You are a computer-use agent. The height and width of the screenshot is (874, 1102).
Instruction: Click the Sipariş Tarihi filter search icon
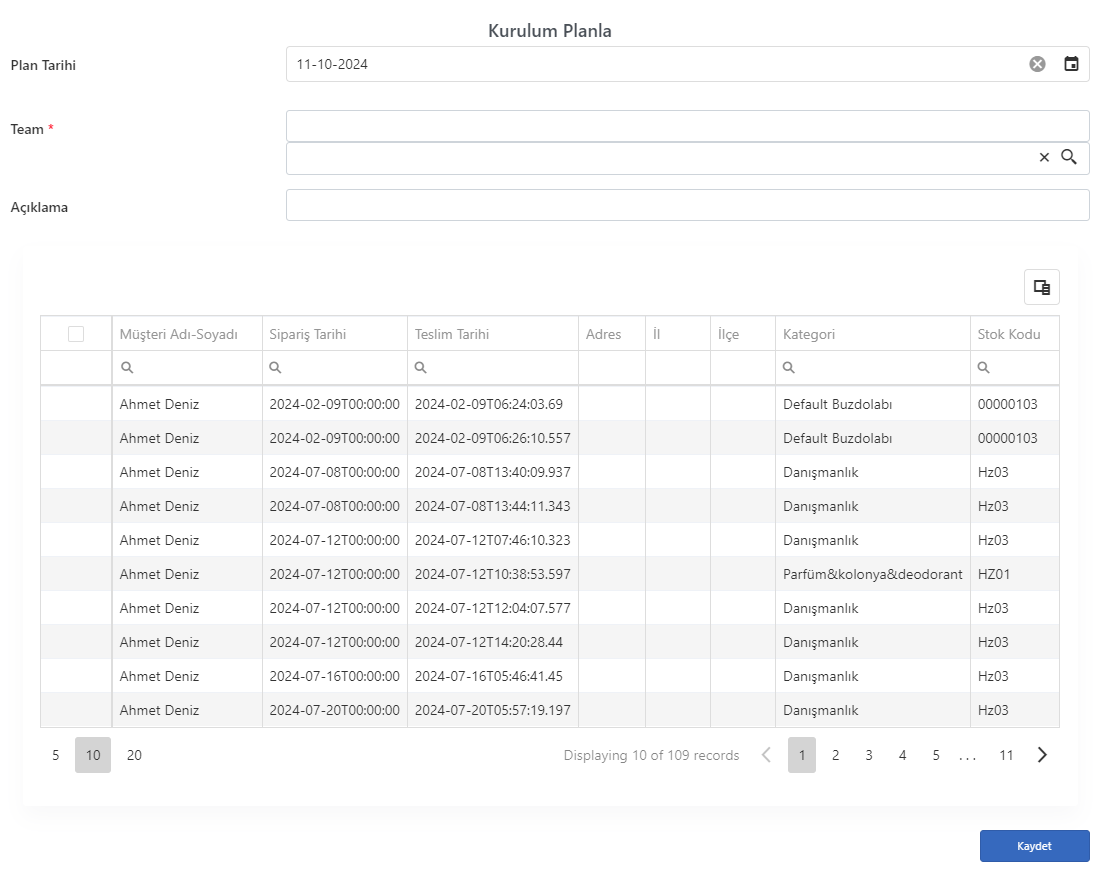[x=276, y=367]
